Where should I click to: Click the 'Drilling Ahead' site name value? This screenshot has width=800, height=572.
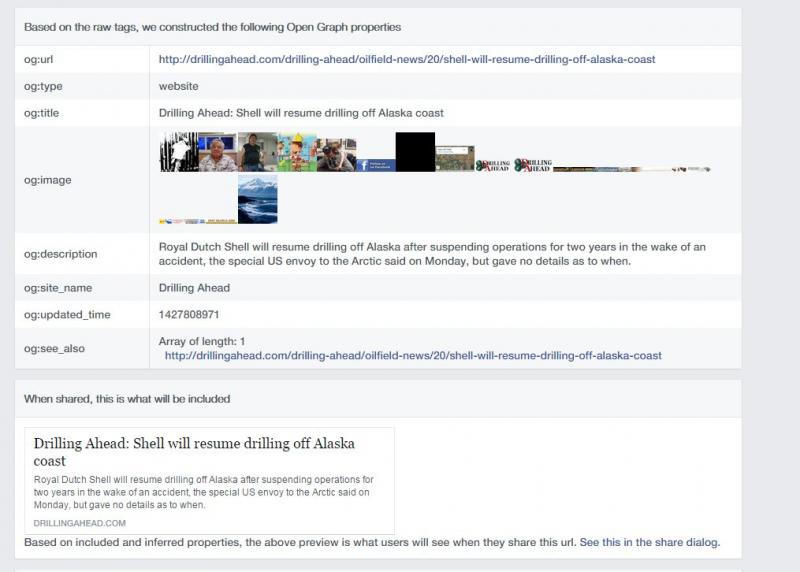click(194, 288)
